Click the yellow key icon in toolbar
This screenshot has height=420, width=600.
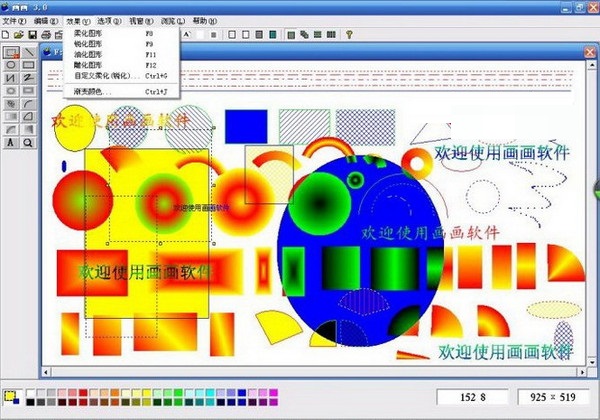tap(348, 34)
